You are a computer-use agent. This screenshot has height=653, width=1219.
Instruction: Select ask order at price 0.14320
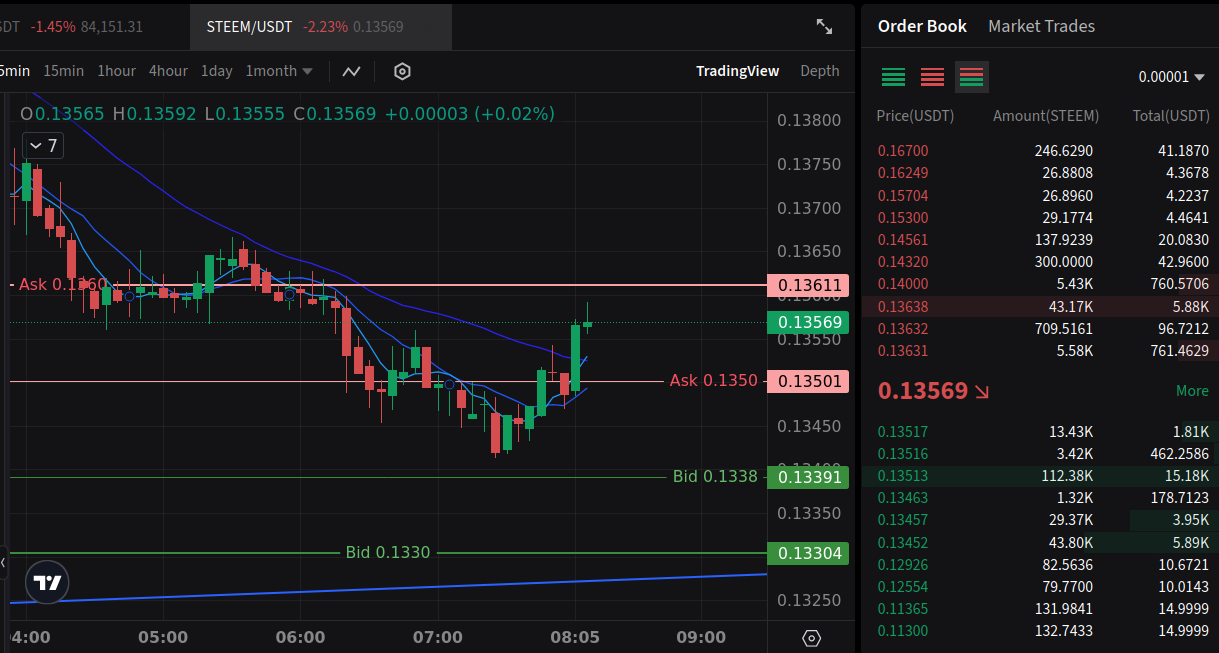point(1040,262)
